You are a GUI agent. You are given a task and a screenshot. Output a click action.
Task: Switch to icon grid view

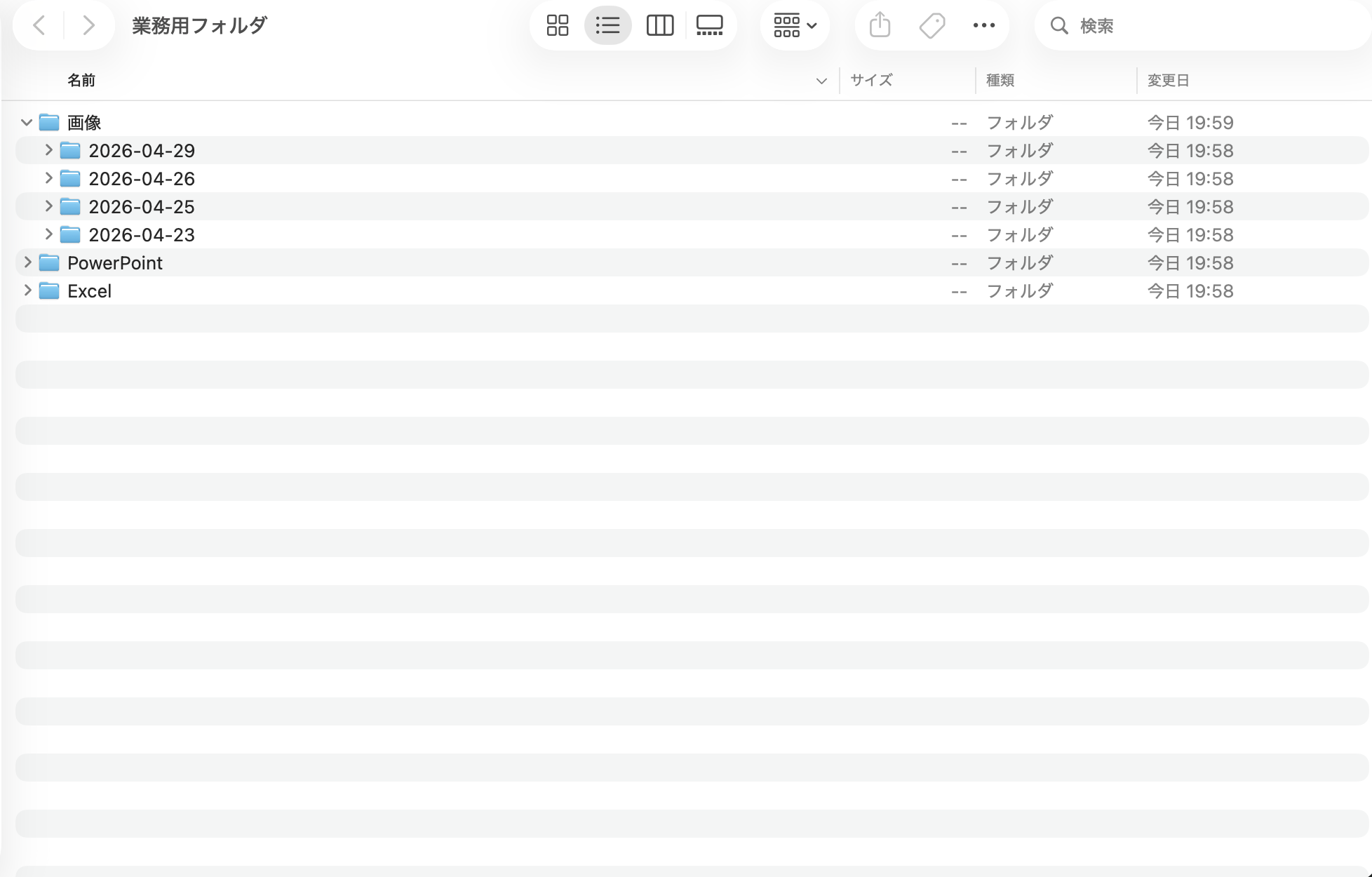click(558, 26)
